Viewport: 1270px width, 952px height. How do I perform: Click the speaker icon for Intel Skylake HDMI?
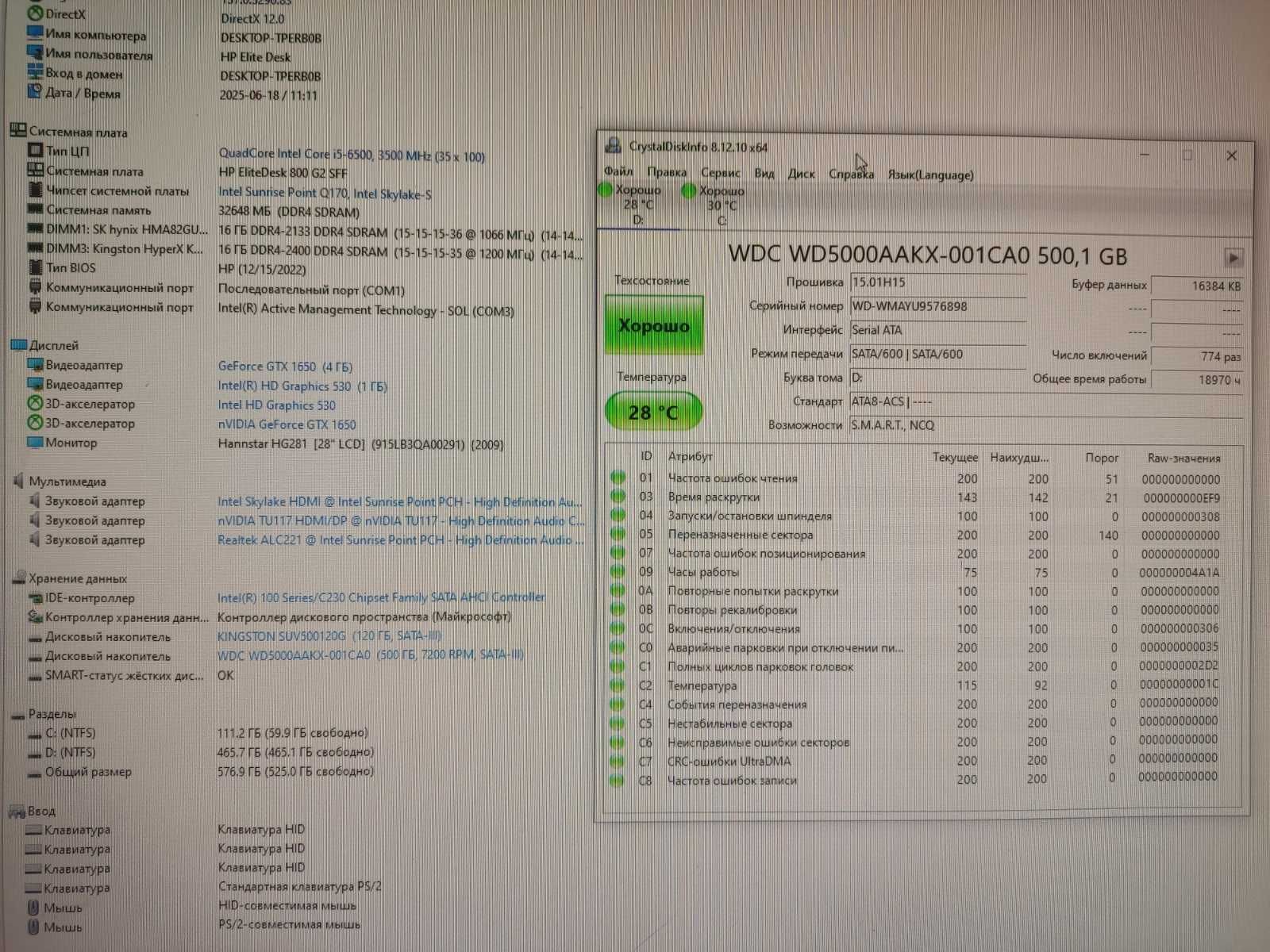pyautogui.click(x=34, y=501)
